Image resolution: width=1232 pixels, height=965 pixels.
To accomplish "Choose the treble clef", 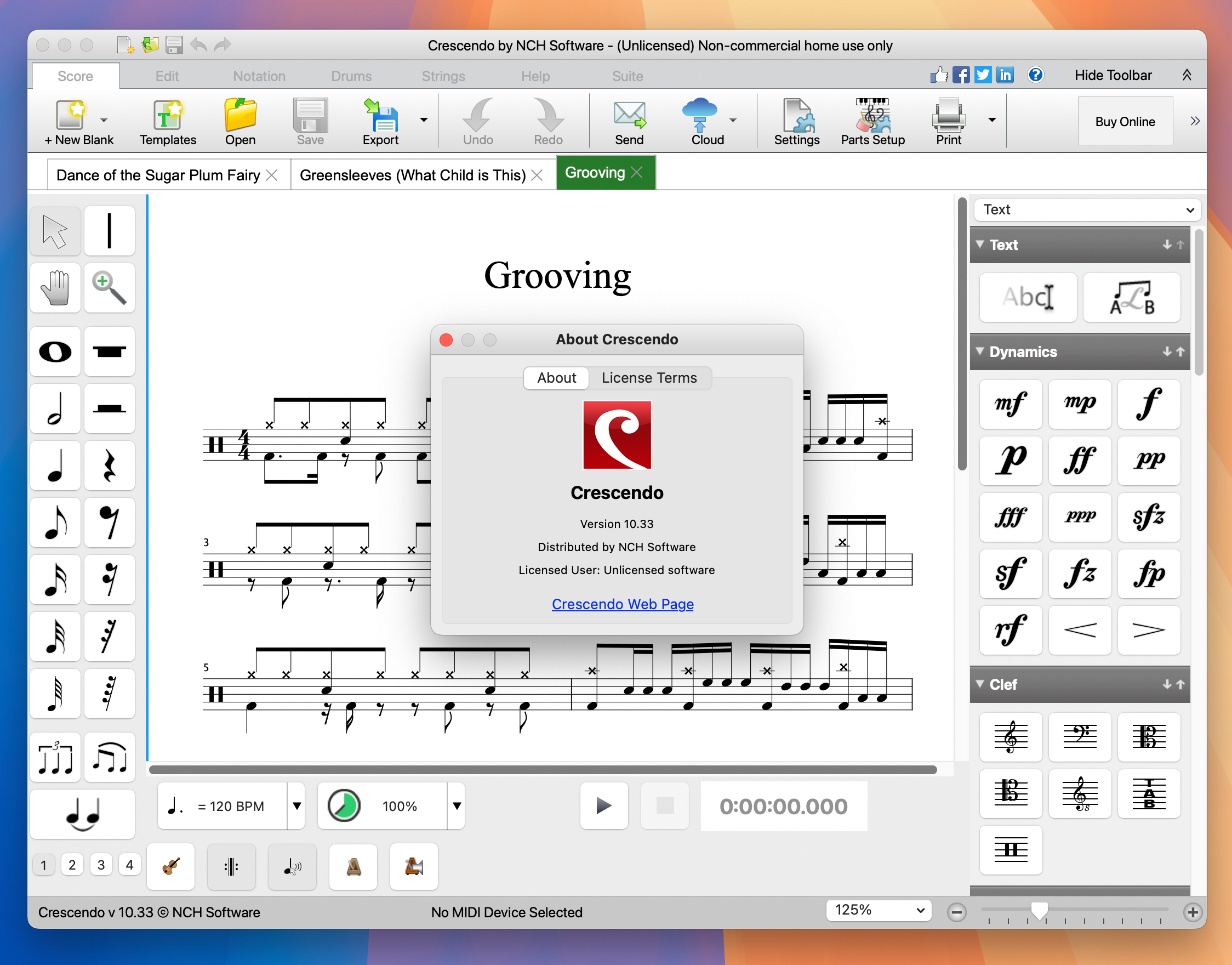I will pyautogui.click(x=1011, y=737).
